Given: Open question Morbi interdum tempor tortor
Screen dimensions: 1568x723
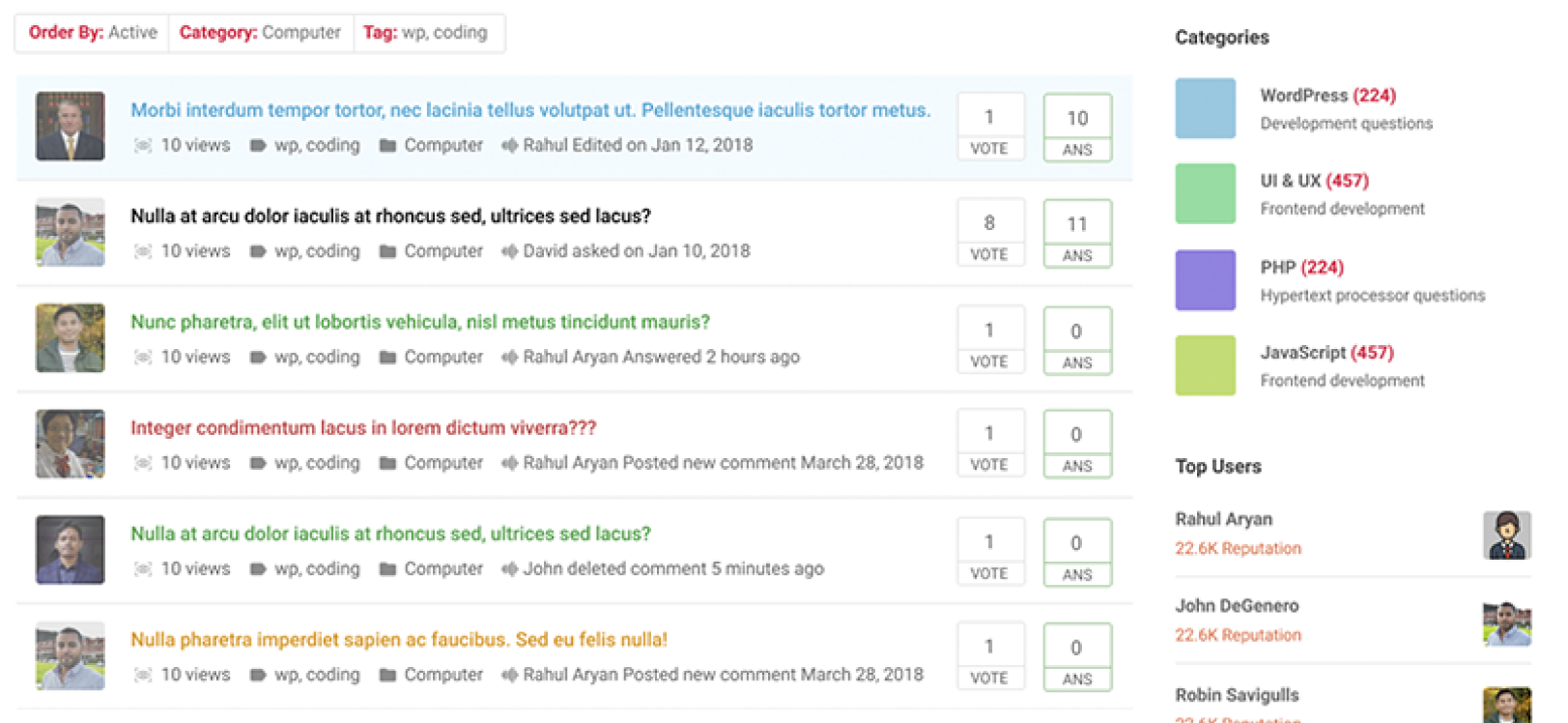Looking at the screenshot, I should click(530, 110).
